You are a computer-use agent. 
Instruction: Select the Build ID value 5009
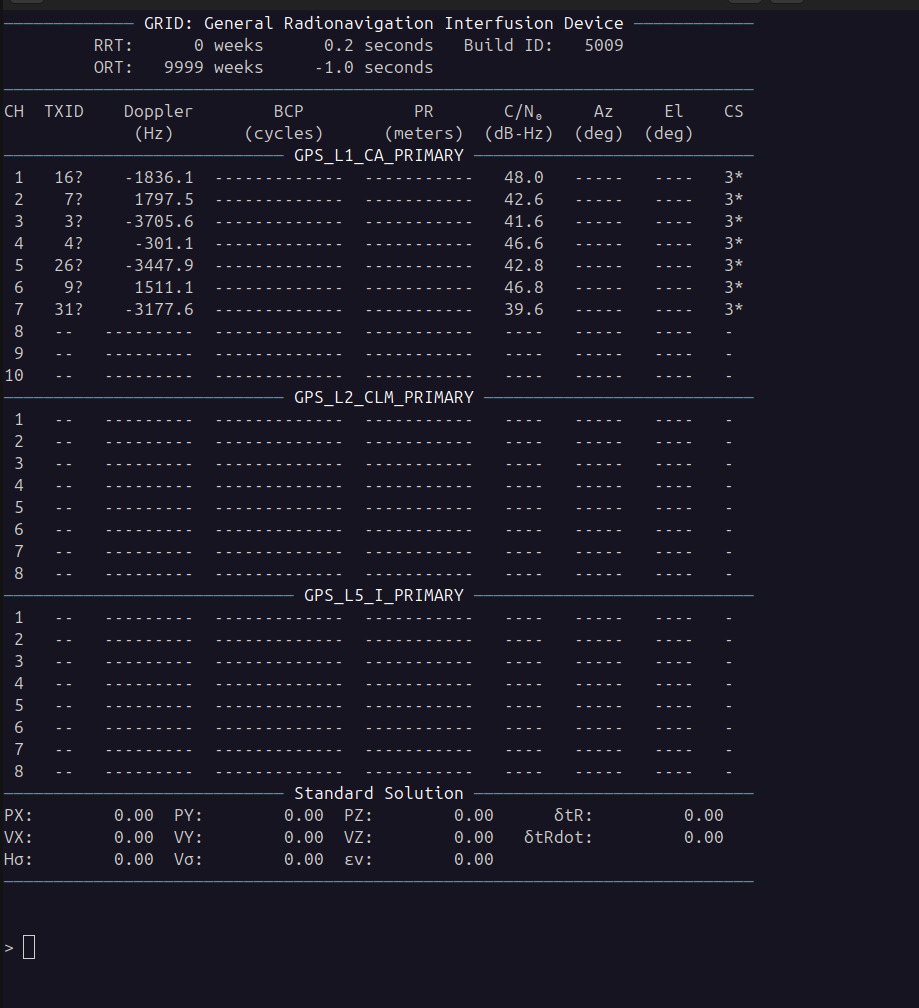tap(604, 46)
